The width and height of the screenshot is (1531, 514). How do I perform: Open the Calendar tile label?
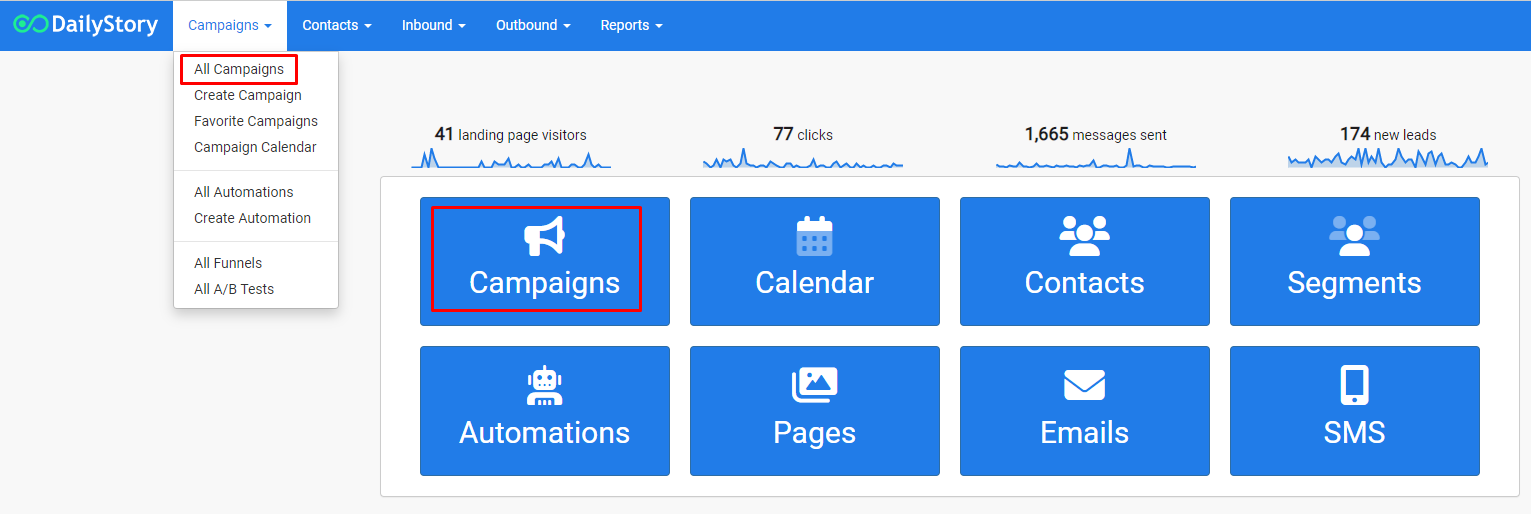click(x=814, y=283)
